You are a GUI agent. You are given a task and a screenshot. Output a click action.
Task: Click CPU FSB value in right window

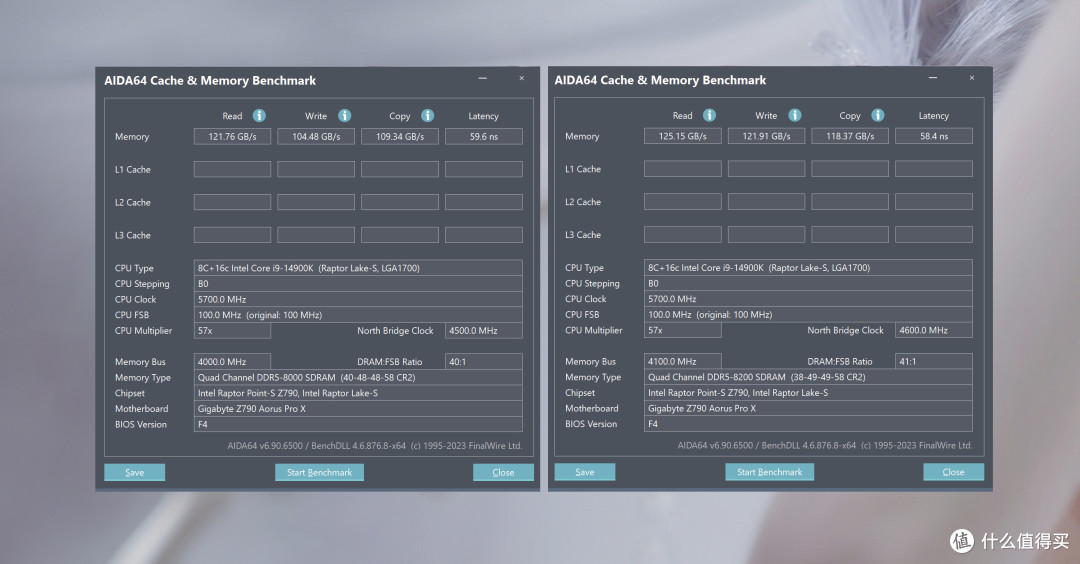pos(809,314)
